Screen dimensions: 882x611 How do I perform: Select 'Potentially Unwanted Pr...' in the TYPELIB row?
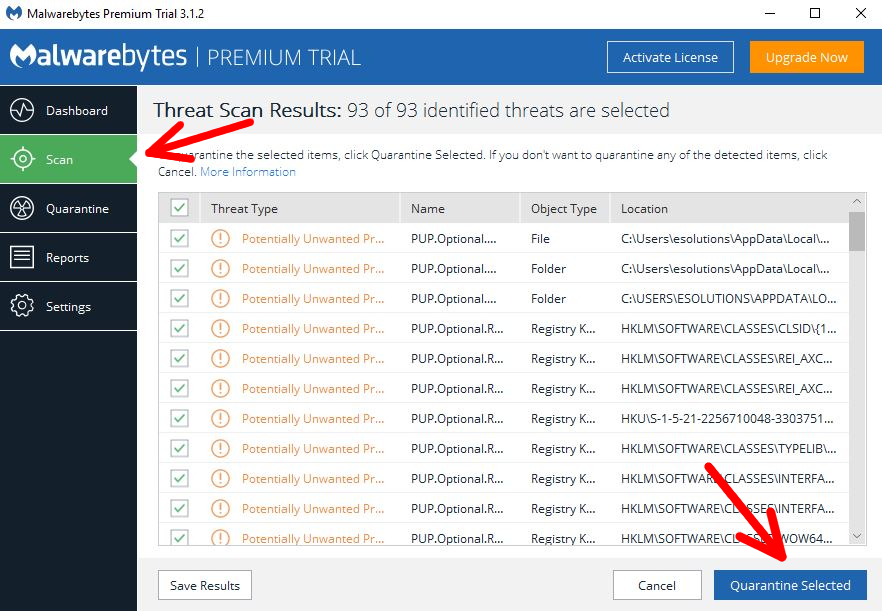[x=313, y=448]
